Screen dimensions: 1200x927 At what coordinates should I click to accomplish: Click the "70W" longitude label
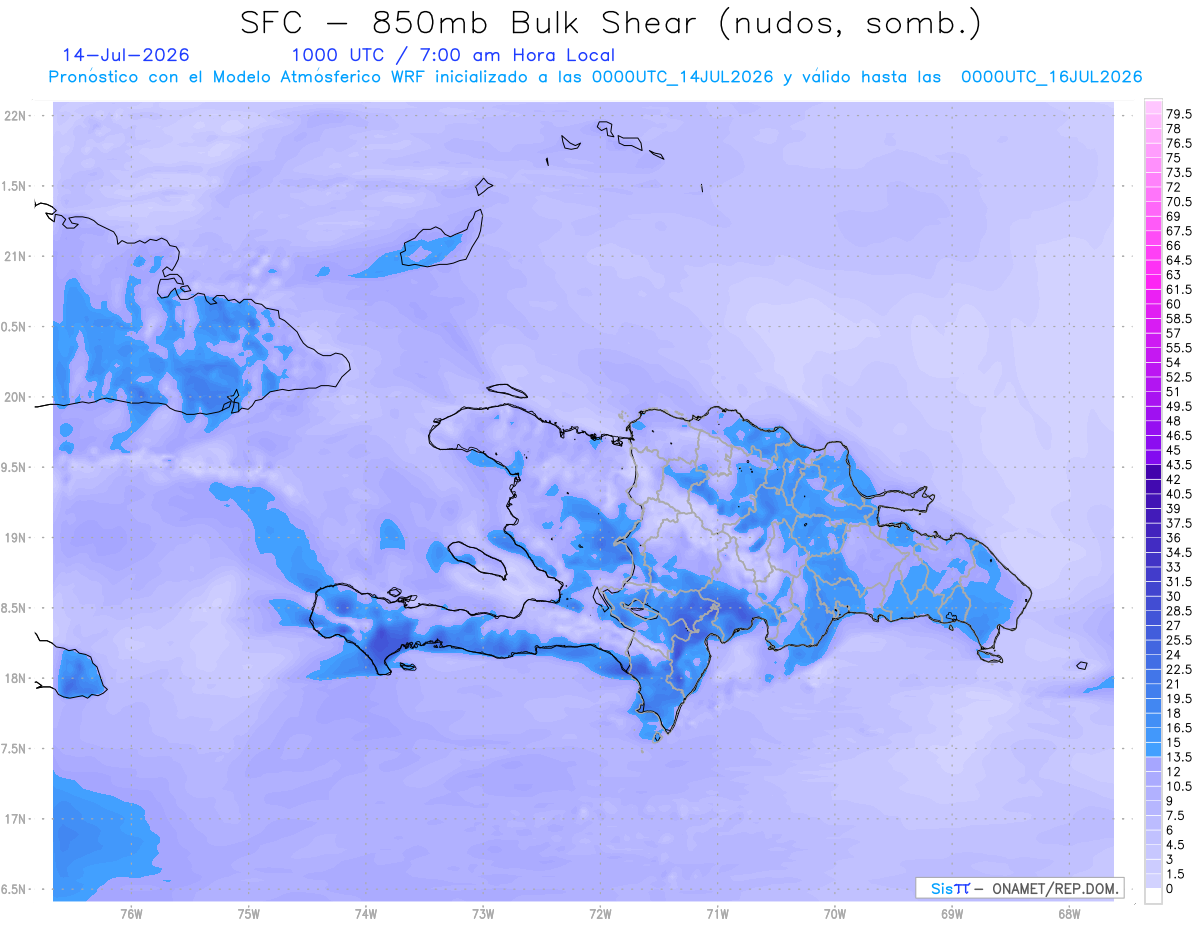(835, 914)
